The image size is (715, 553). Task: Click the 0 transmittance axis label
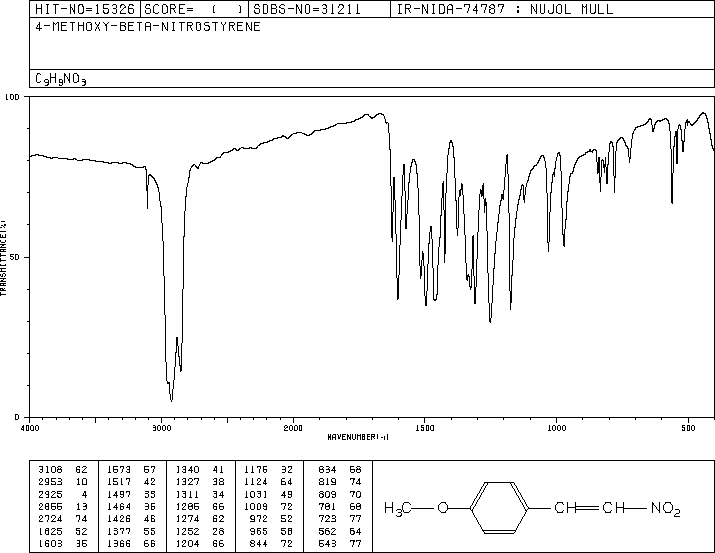[x=17, y=417]
